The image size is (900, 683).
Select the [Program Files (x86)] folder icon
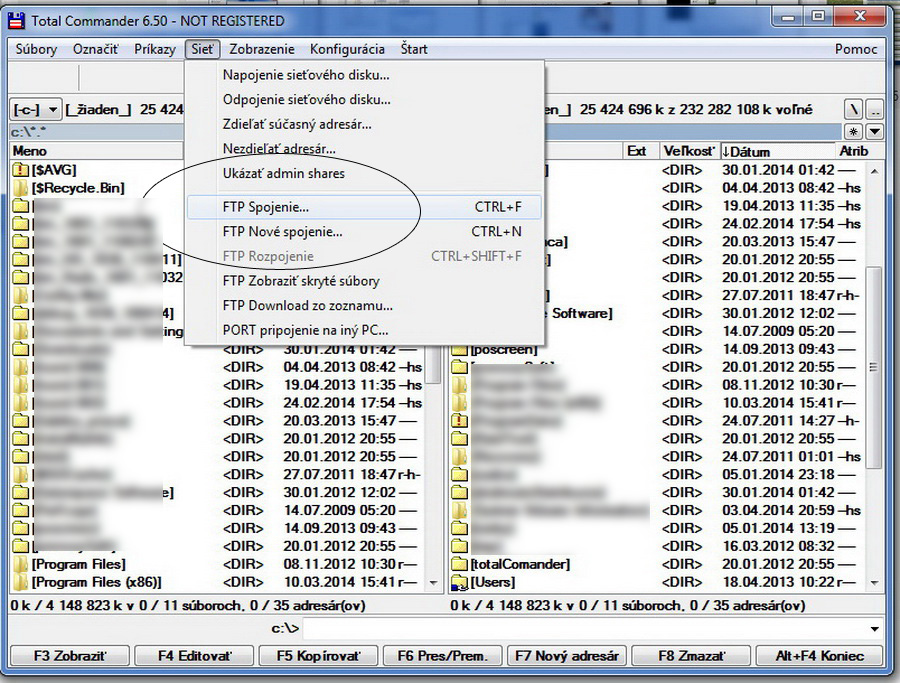tap(21, 582)
